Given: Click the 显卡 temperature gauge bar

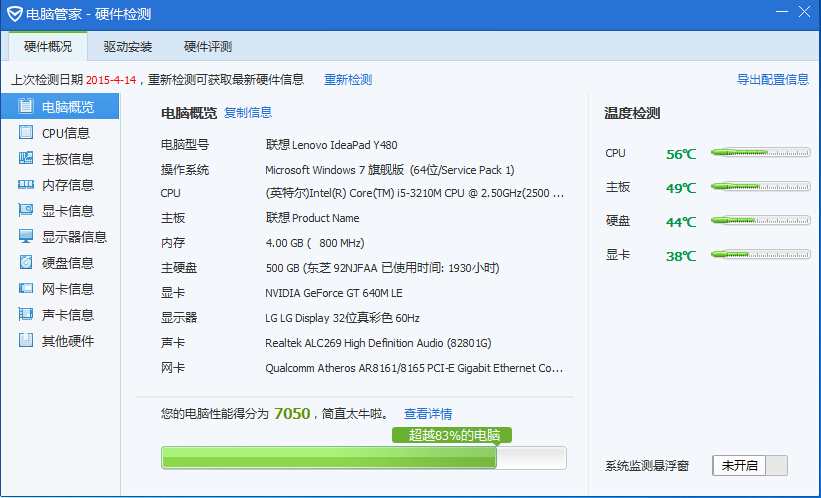Looking at the screenshot, I should click(760, 254).
